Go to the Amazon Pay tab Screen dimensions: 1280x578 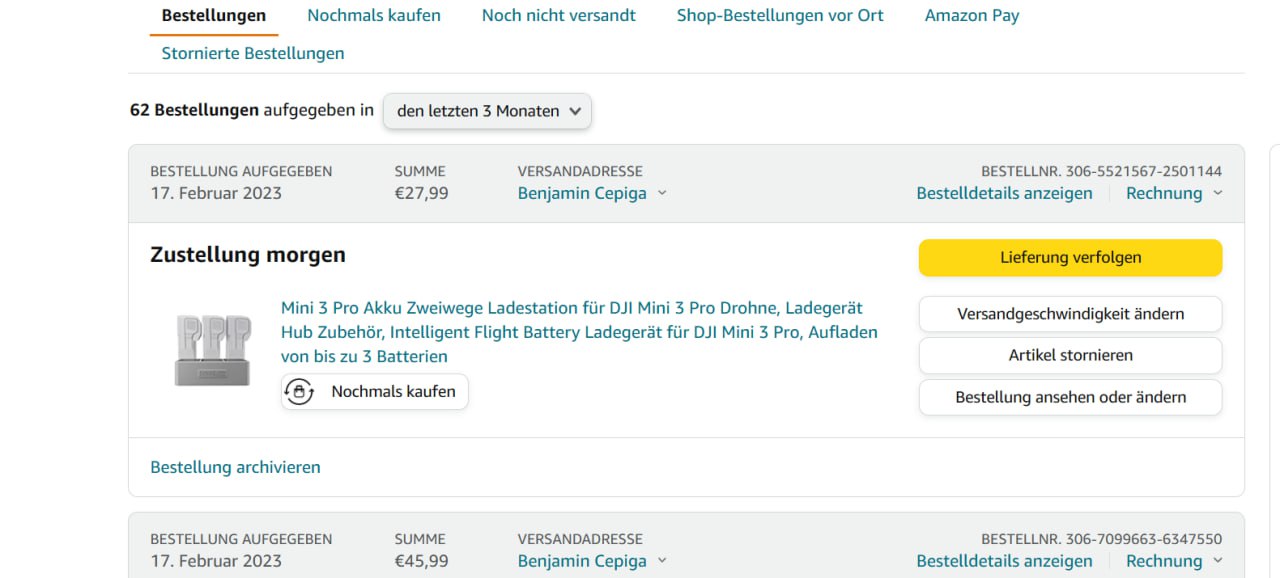coord(971,15)
